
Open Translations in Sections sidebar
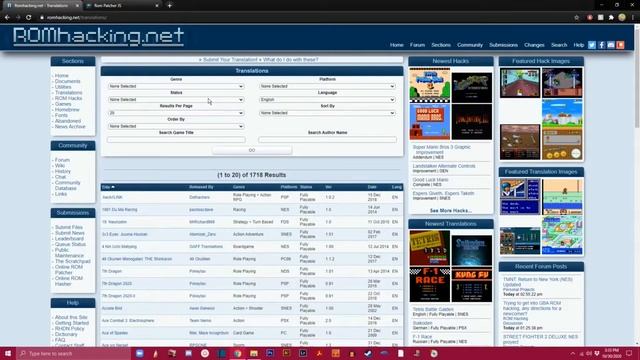(x=69, y=93)
